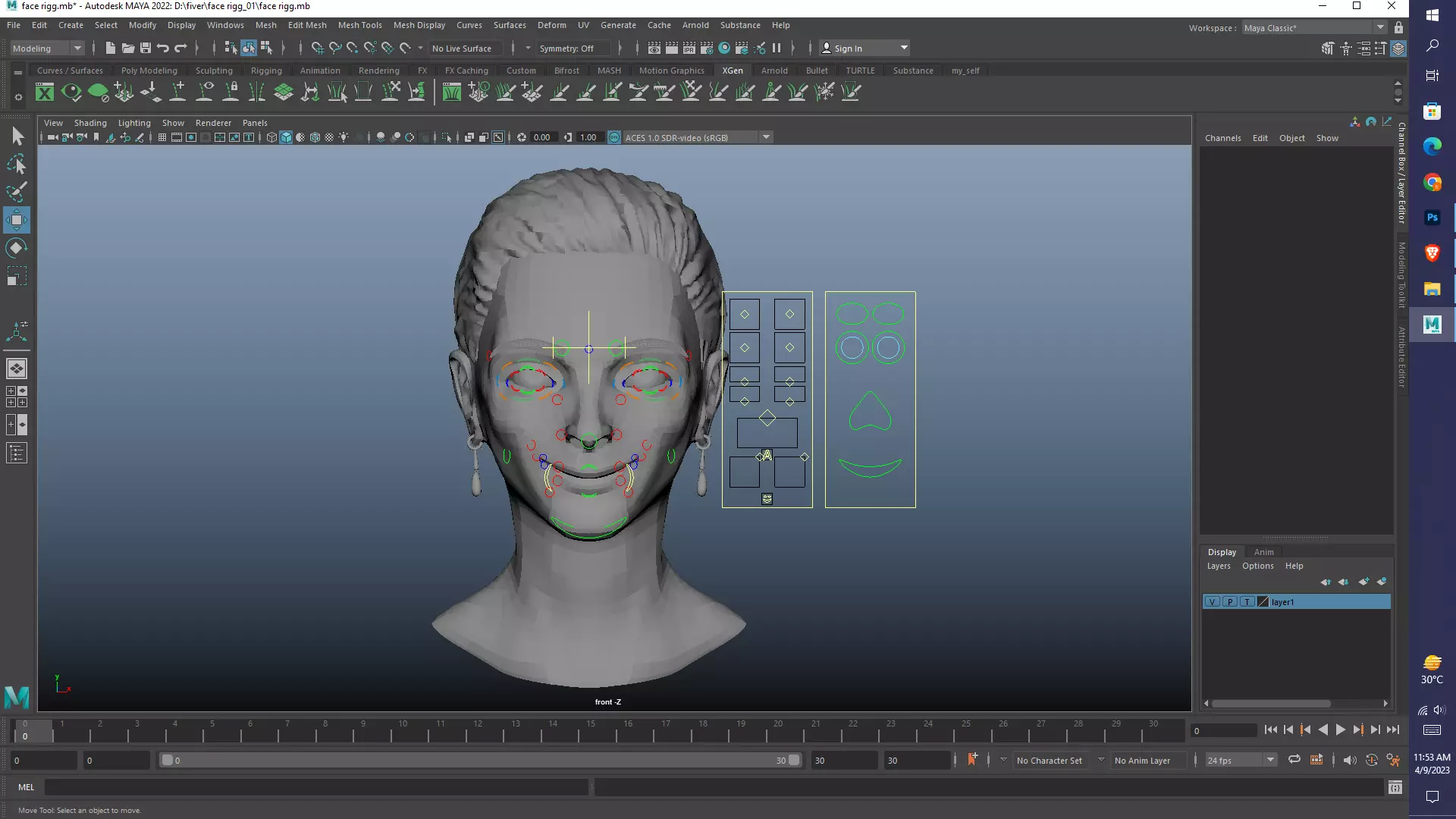Open the ACES color transform dropdown
Screen dimensions: 1456x819
tap(767, 137)
